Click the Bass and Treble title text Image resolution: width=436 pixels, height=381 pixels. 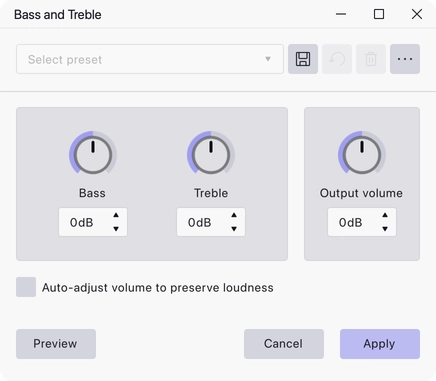tap(58, 15)
